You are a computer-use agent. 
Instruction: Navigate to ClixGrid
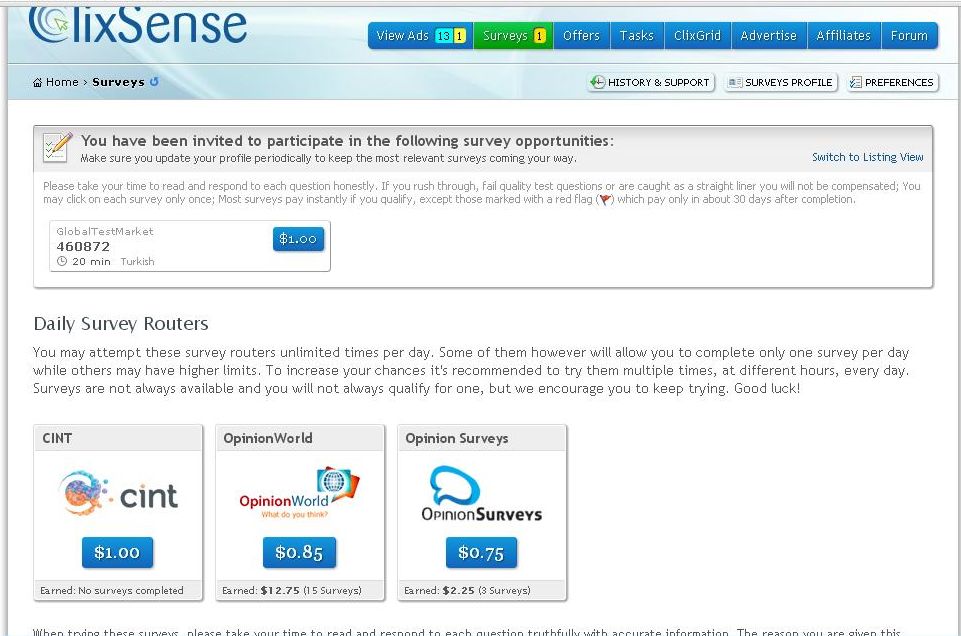click(x=697, y=35)
